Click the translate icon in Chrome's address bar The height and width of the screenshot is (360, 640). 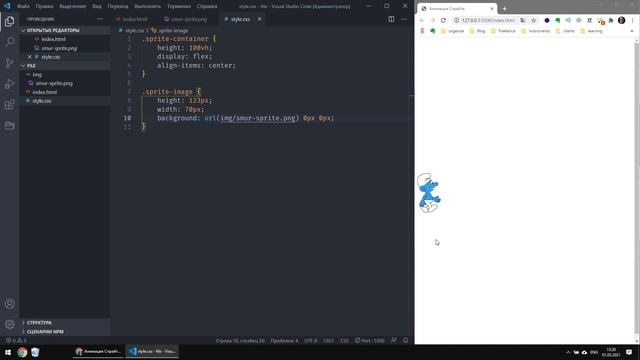(523, 20)
